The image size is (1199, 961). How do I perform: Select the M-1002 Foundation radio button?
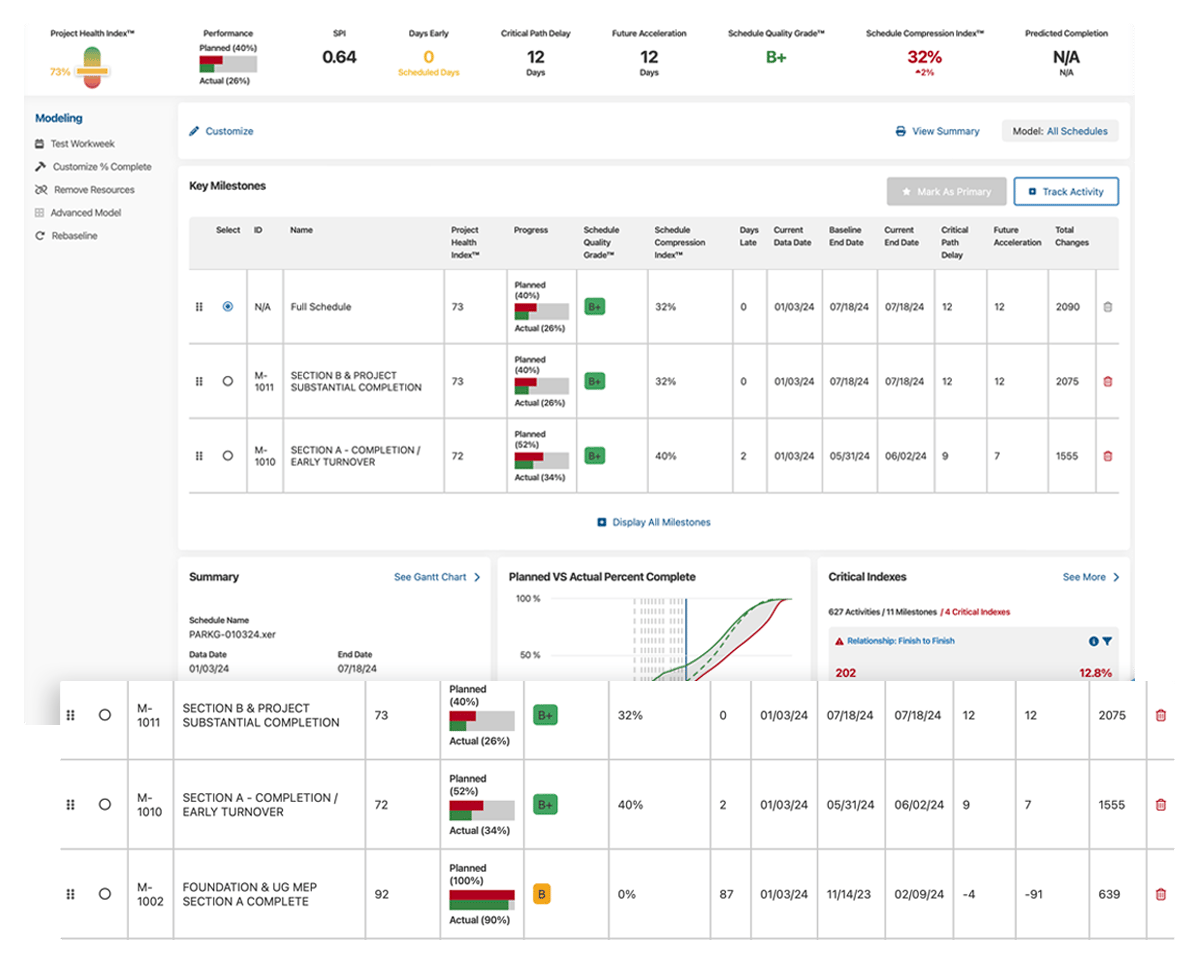tap(105, 894)
